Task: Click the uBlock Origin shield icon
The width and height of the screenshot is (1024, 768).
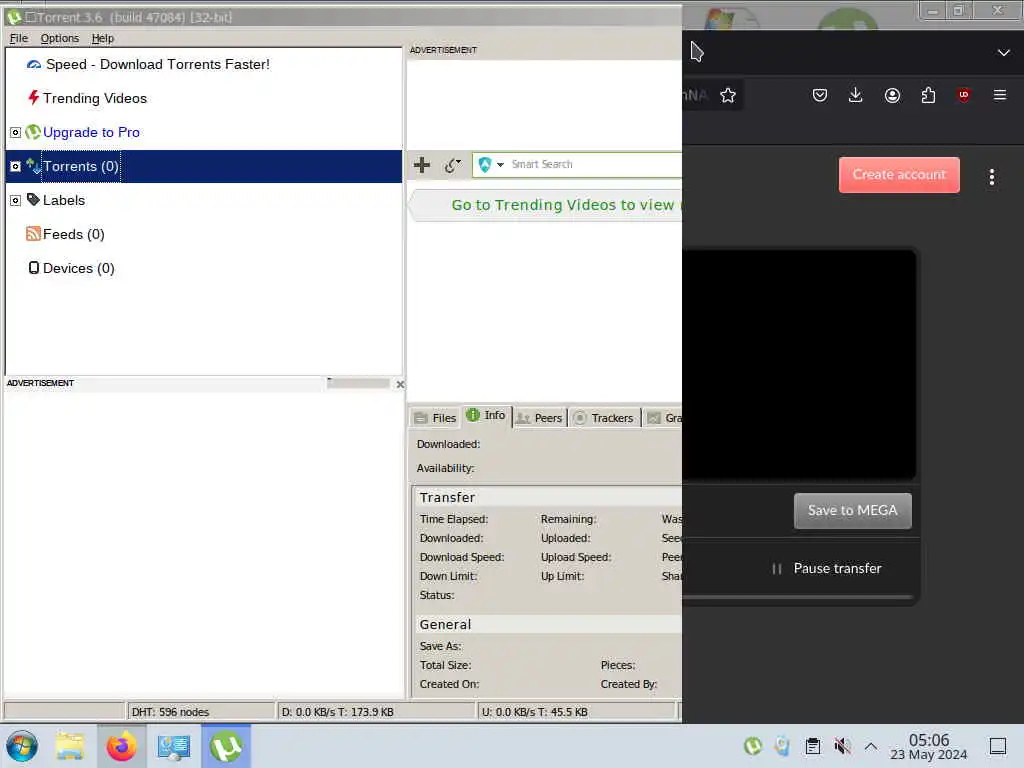Action: pyautogui.click(x=963, y=95)
